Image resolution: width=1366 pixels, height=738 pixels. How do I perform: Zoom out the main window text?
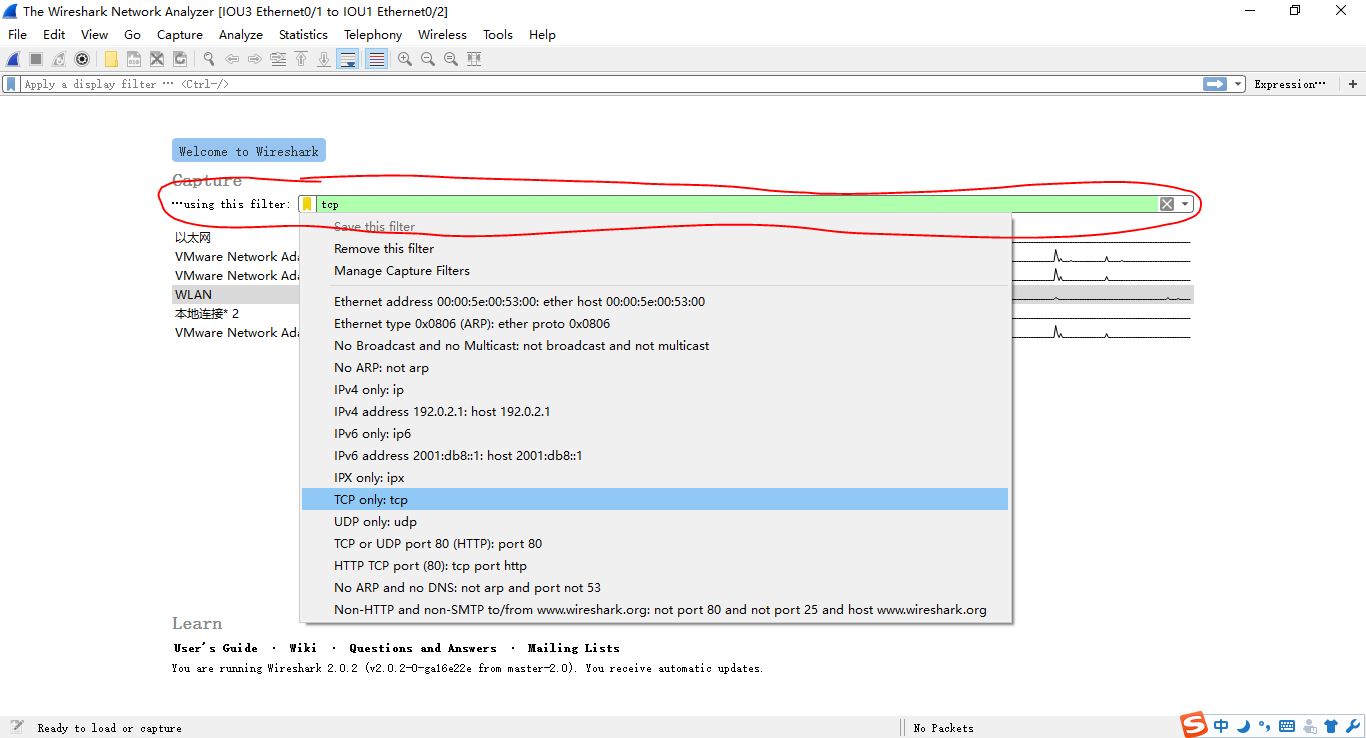[x=428, y=59]
